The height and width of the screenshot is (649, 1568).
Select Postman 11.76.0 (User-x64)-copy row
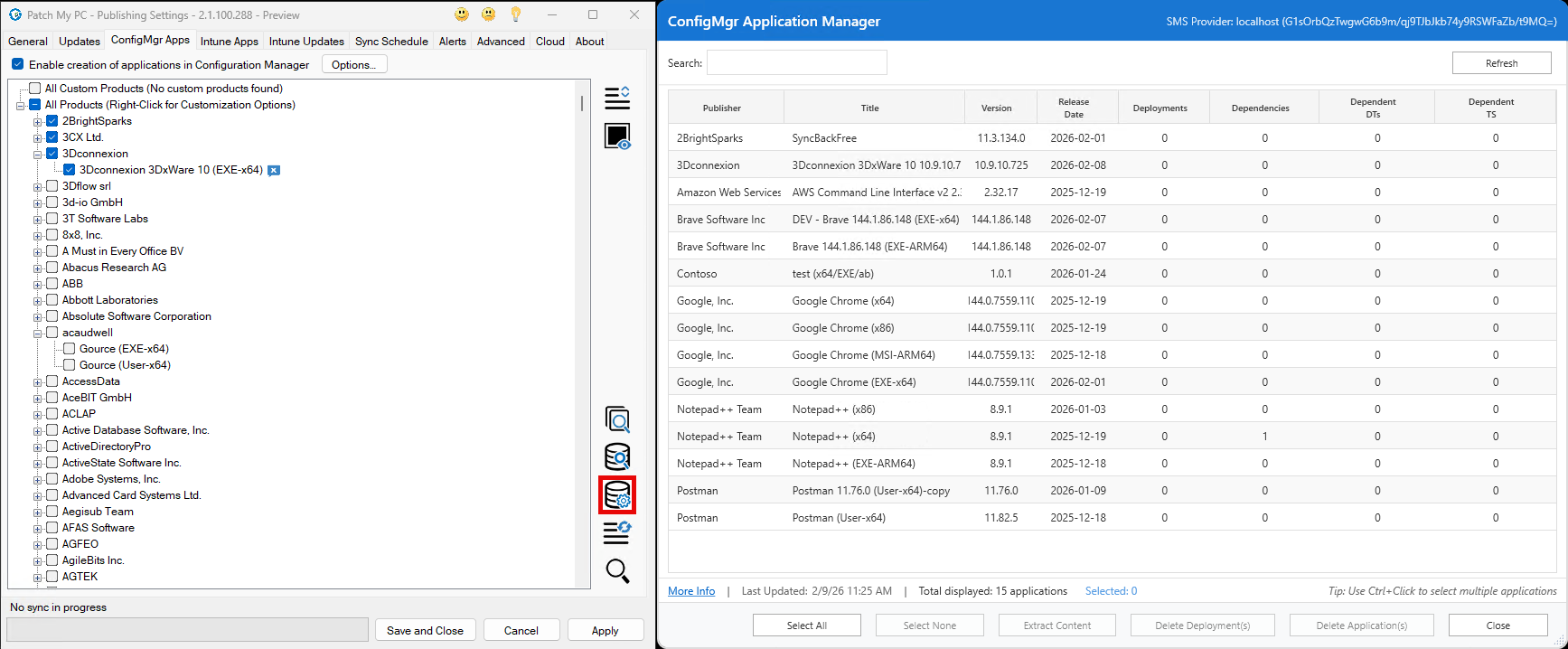[1113, 491]
